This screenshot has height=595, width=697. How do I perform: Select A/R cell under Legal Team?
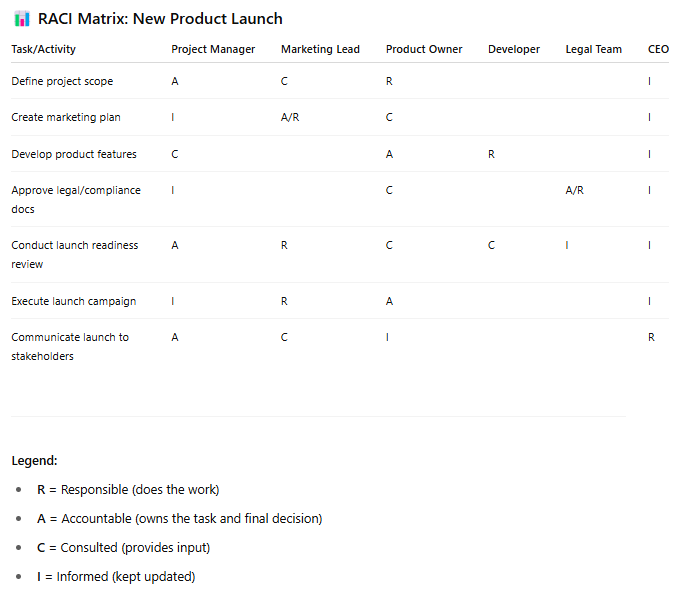coord(574,190)
